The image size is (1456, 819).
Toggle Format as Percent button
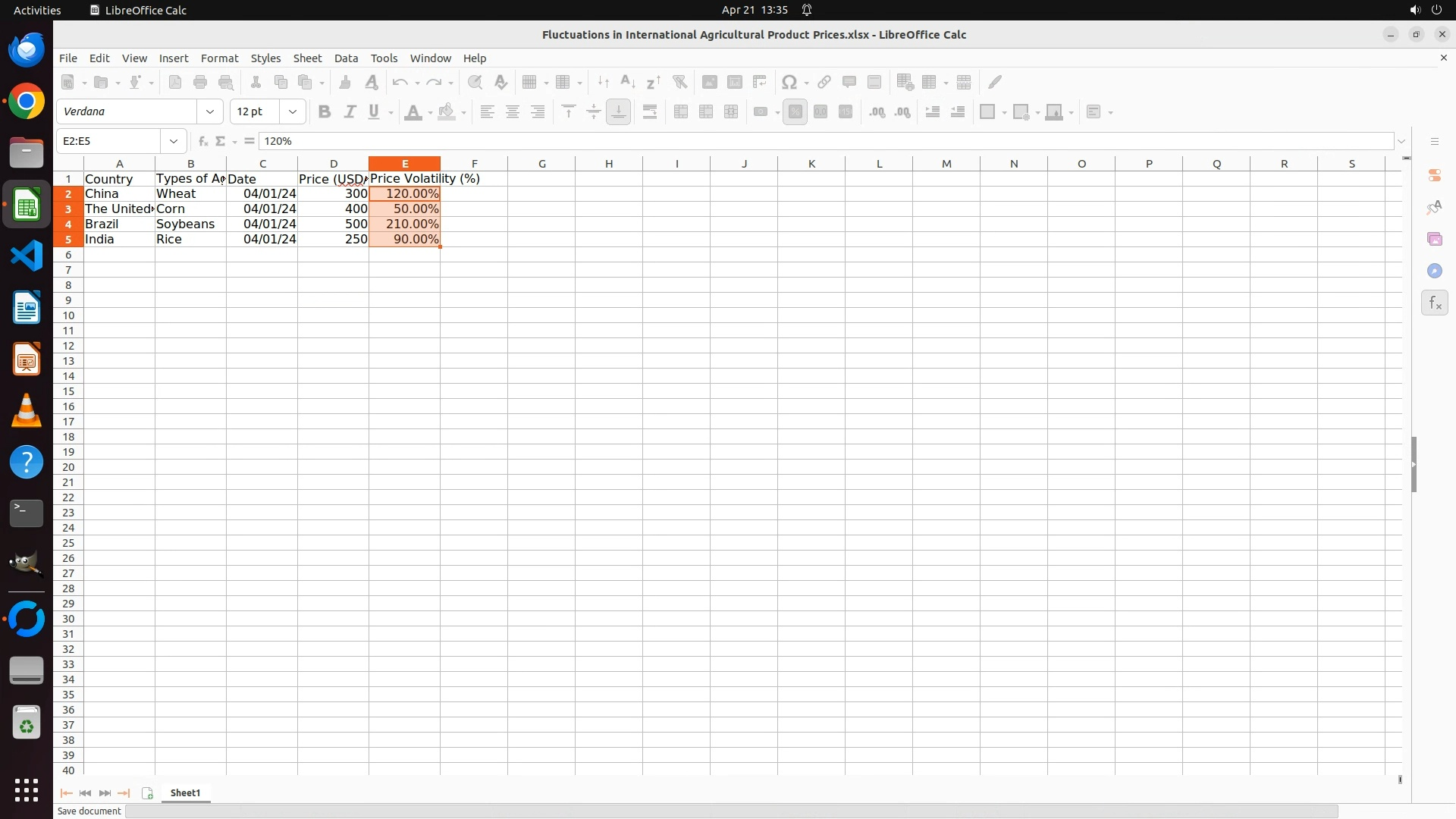[x=795, y=112]
